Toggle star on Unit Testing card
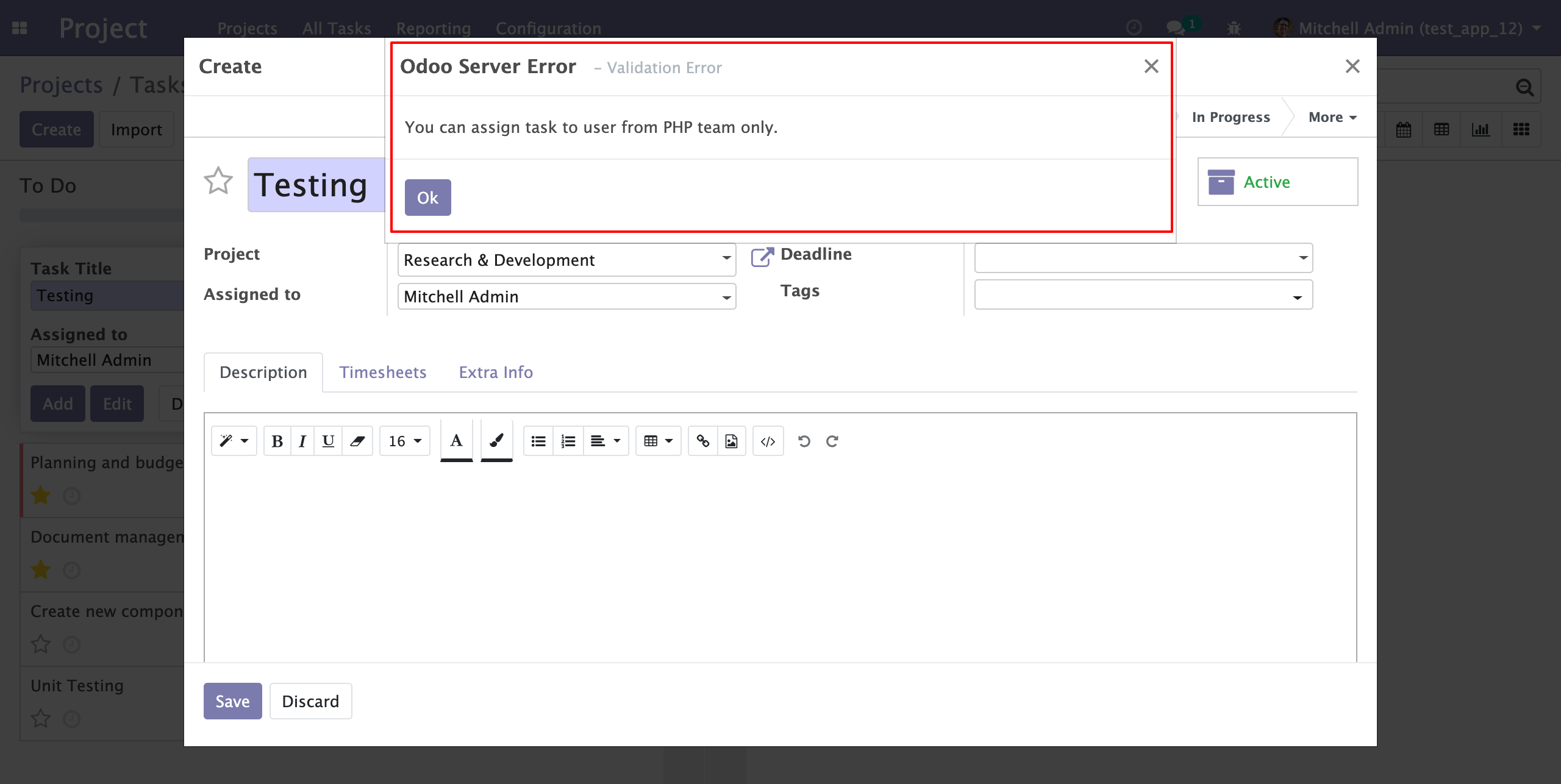 click(41, 719)
